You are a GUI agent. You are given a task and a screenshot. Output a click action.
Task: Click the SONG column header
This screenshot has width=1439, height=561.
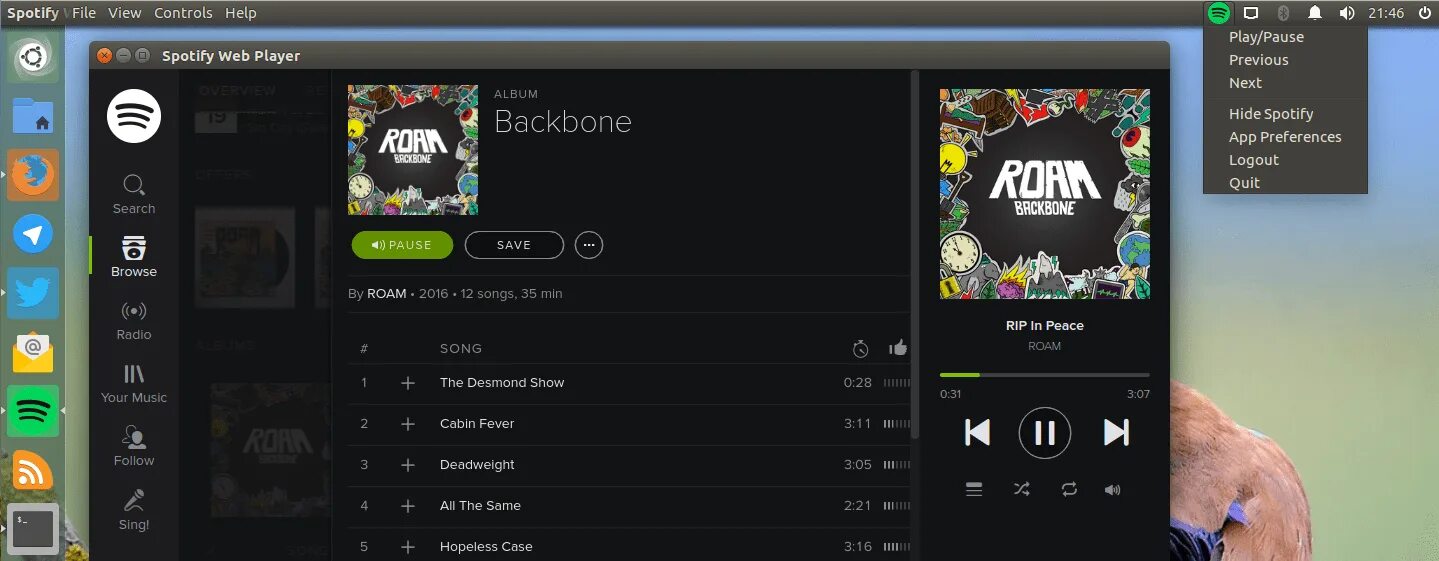tap(461, 349)
